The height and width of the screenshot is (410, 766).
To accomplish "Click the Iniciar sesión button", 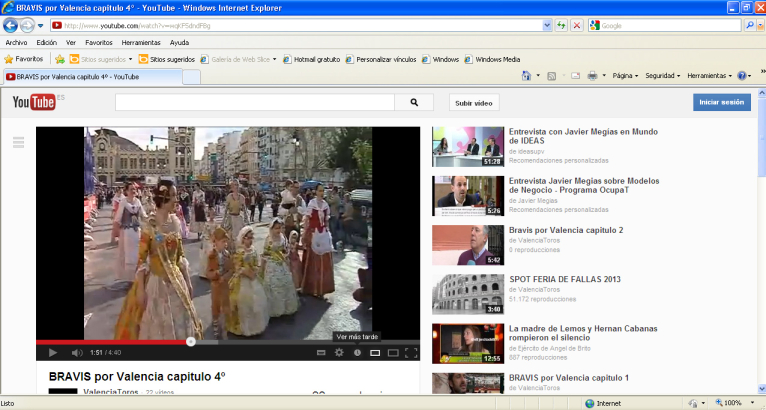I will pyautogui.click(x=722, y=102).
